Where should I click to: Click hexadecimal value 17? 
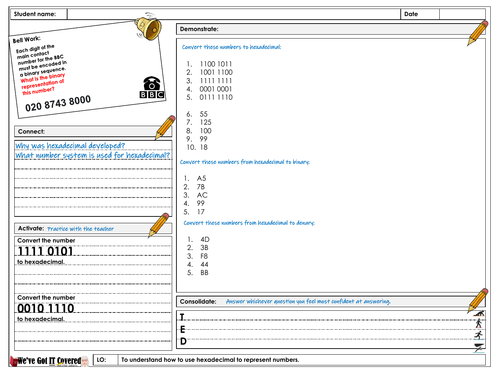(x=200, y=212)
